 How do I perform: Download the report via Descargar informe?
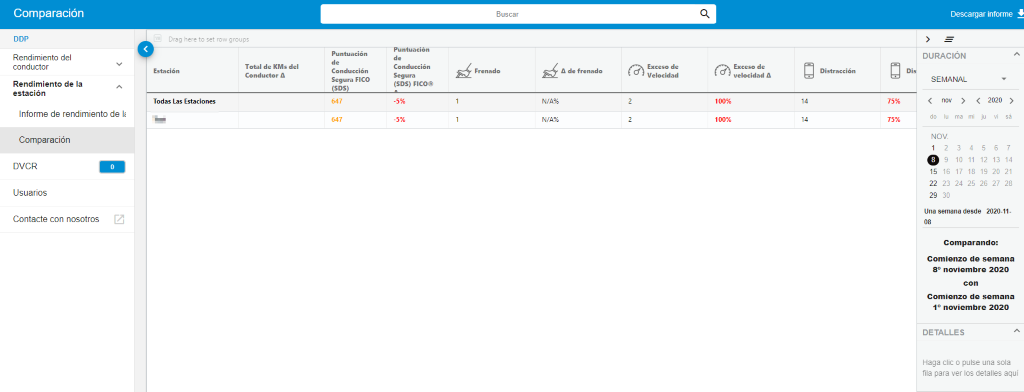pos(987,14)
